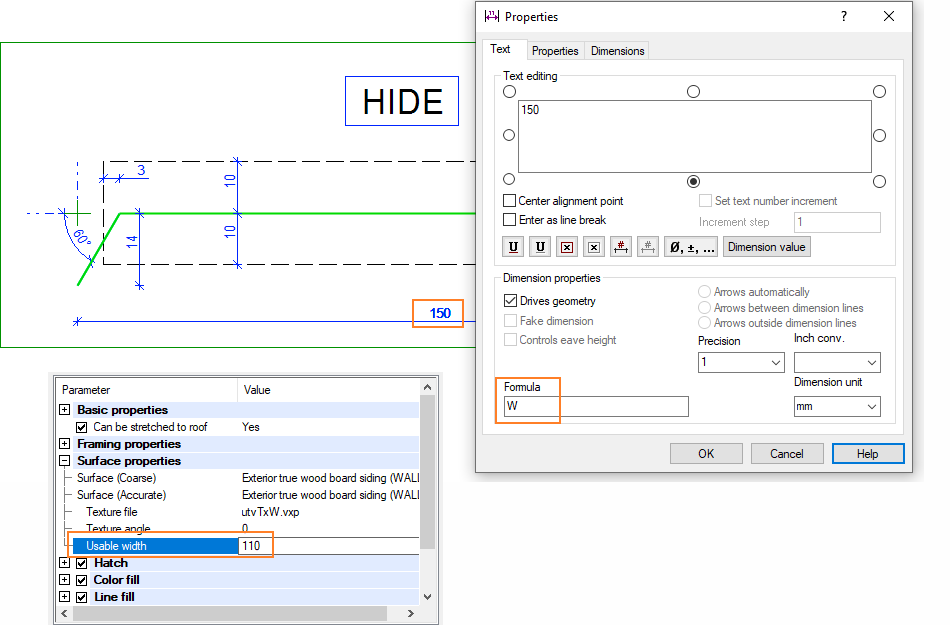Click the red dimension number symbol icon
The height and width of the screenshot is (625, 950).
pos(620,247)
